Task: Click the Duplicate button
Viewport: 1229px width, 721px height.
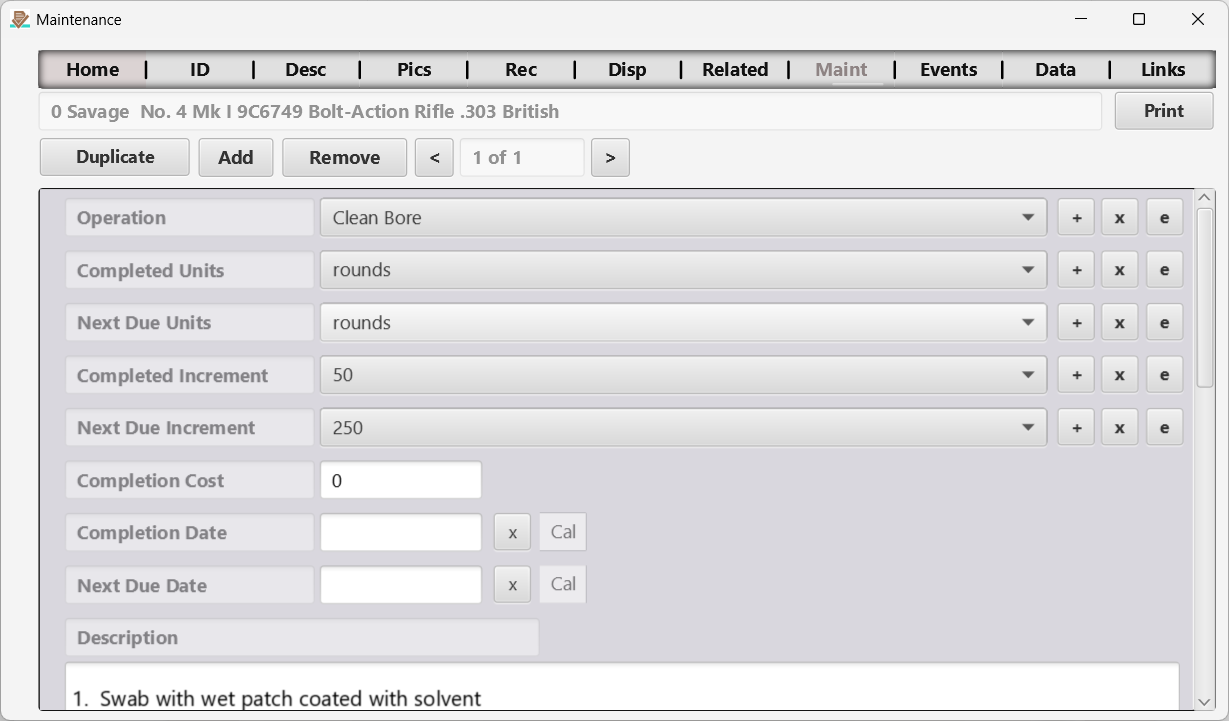Action: pyautogui.click(x=115, y=157)
